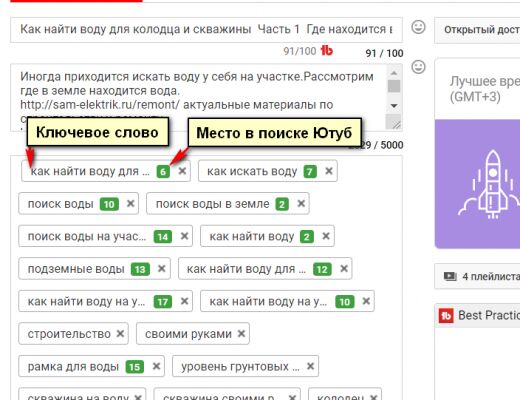
Task: Select the 'как искать воду' tag text
Action: (x=252, y=171)
